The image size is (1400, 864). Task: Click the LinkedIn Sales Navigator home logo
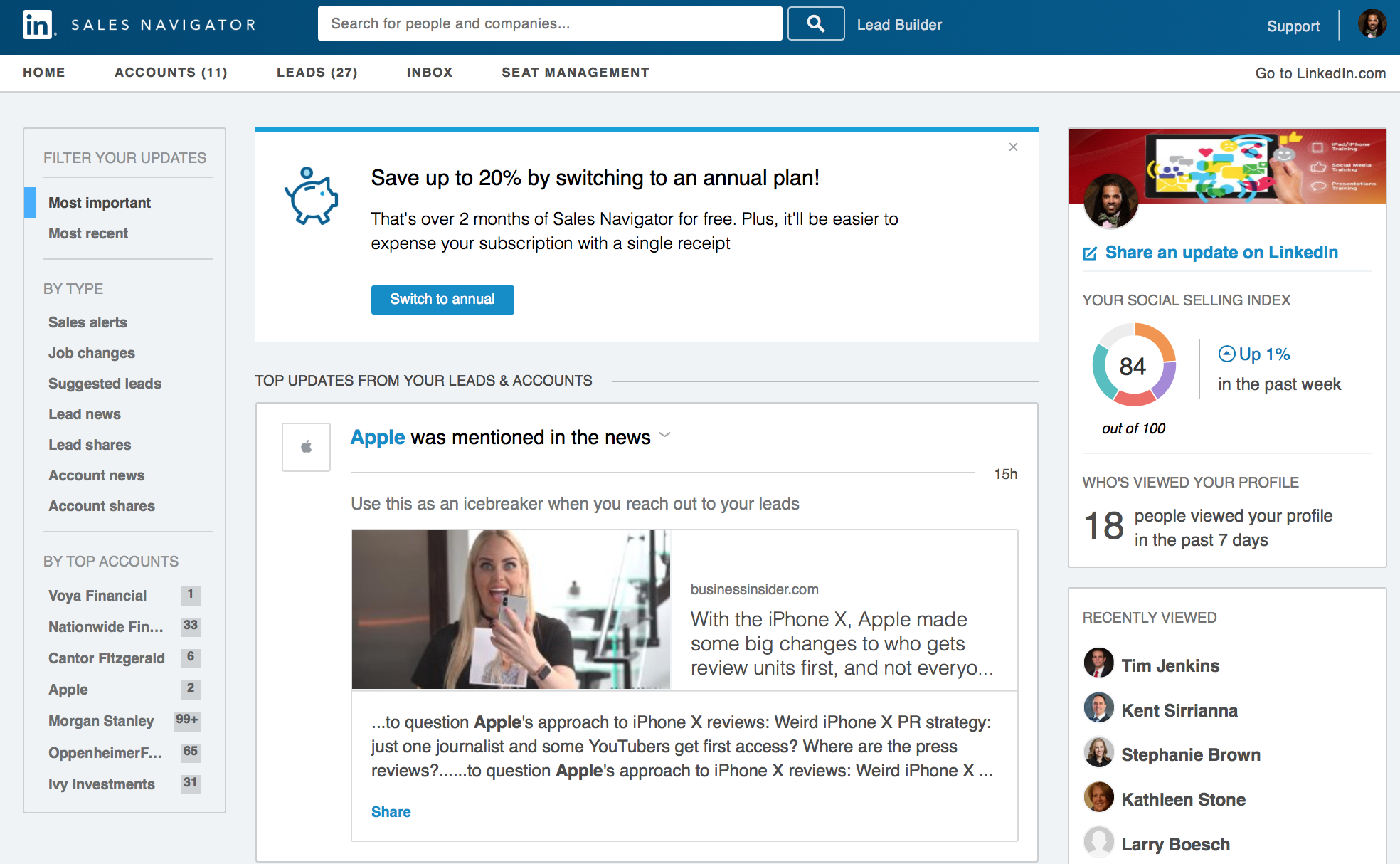click(x=38, y=24)
